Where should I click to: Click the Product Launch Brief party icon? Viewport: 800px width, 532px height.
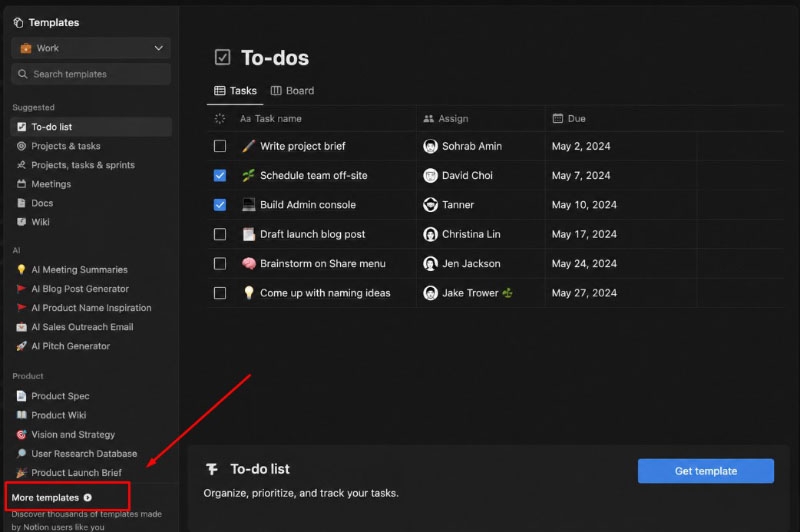click(x=21, y=473)
